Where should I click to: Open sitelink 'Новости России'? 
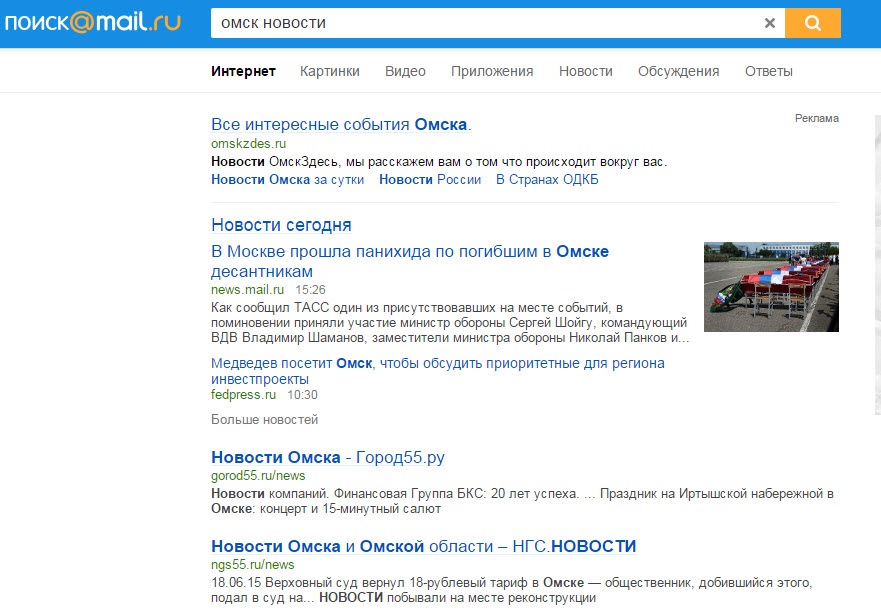coord(430,180)
